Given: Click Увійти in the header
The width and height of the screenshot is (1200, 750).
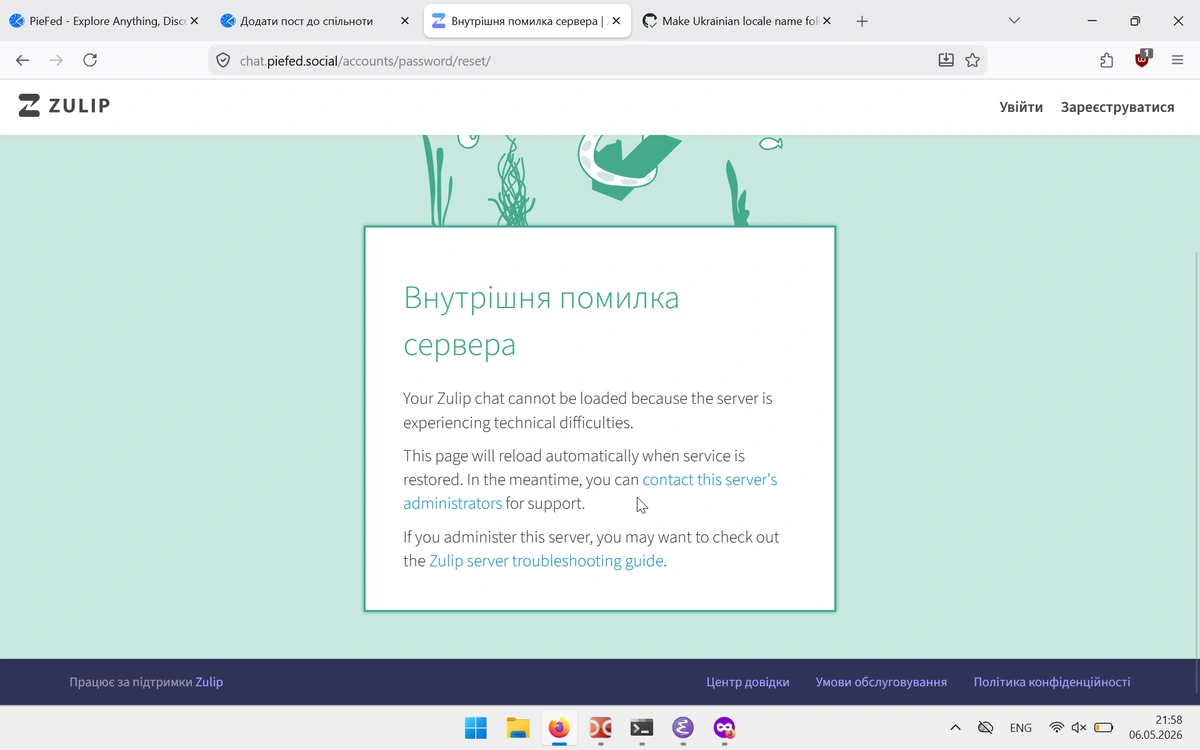Looking at the screenshot, I should pyautogui.click(x=1021, y=107).
